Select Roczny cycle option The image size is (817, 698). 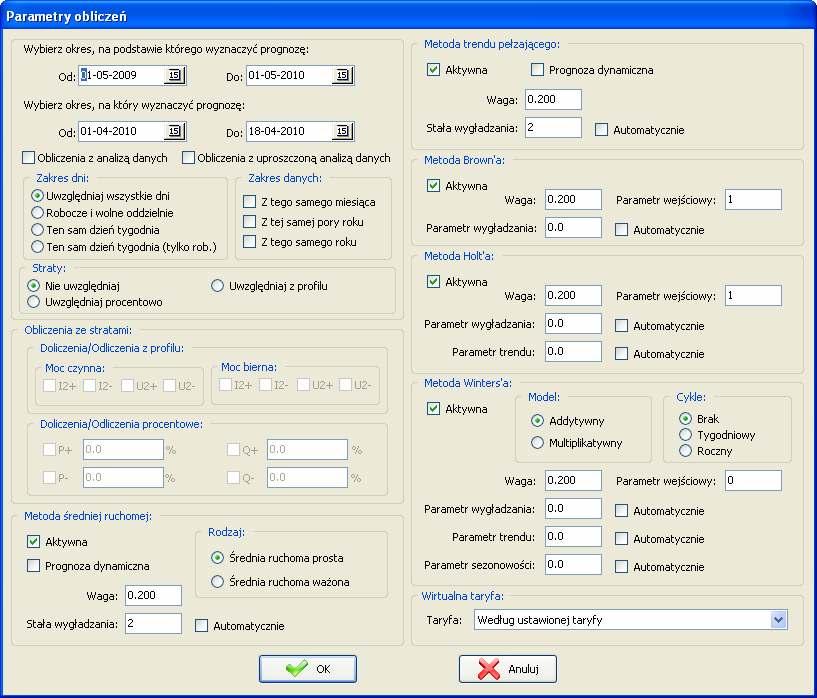pos(685,451)
